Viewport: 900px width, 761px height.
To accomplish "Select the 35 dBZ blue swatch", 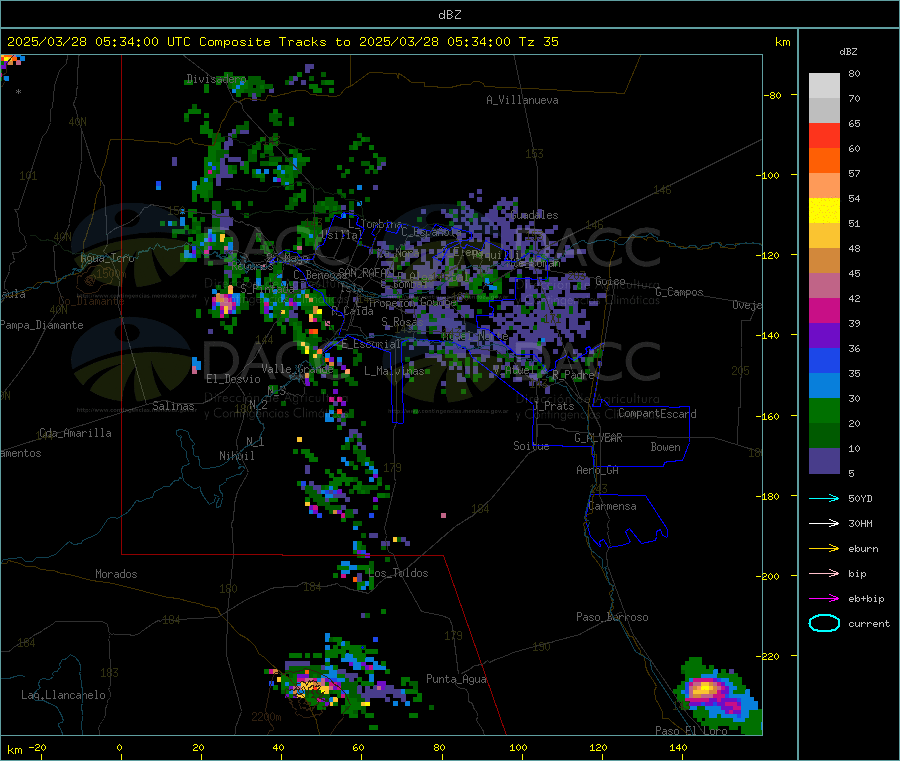I will 824,360.
